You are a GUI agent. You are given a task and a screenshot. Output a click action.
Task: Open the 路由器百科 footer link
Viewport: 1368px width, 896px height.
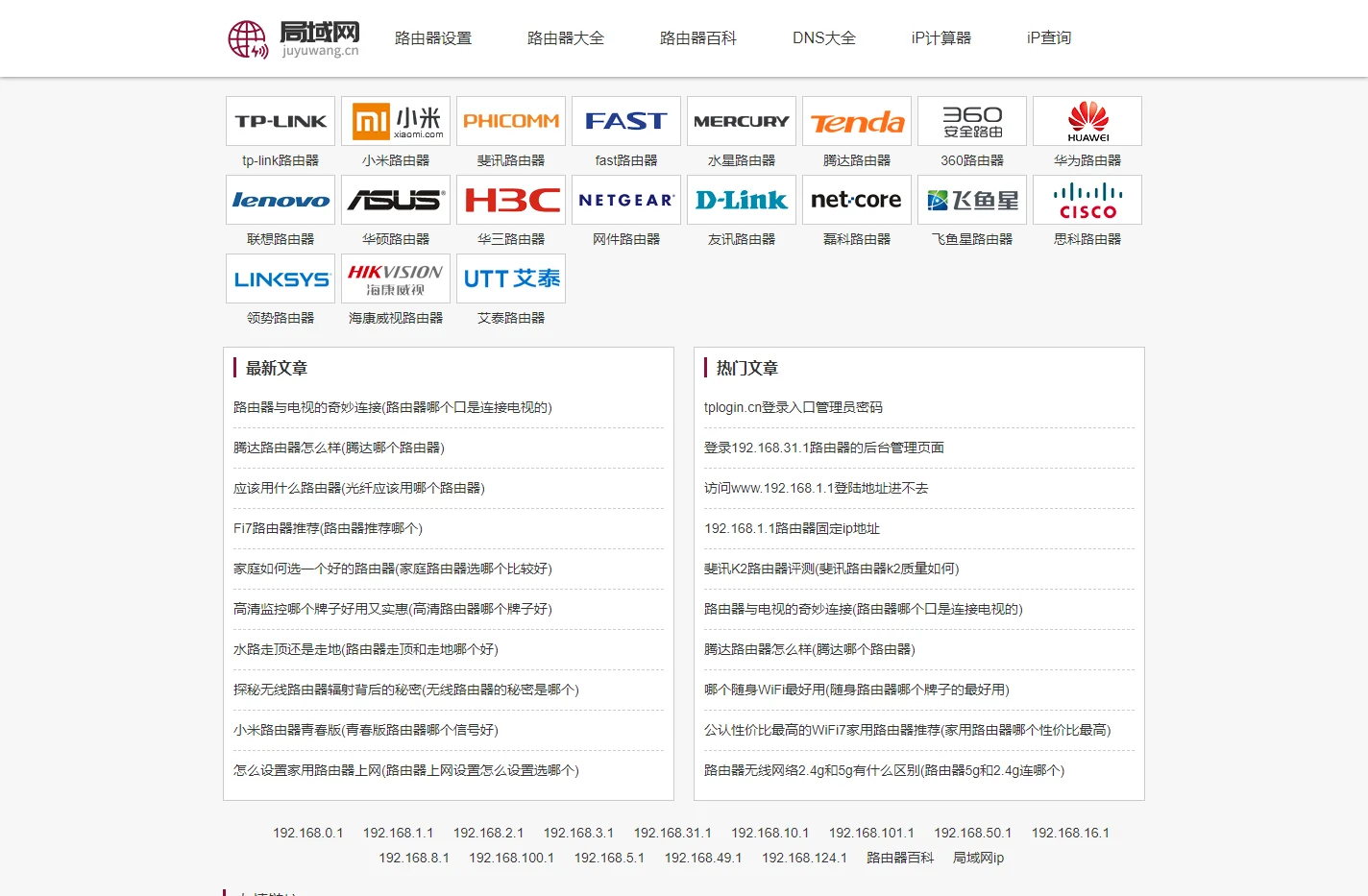(x=900, y=858)
